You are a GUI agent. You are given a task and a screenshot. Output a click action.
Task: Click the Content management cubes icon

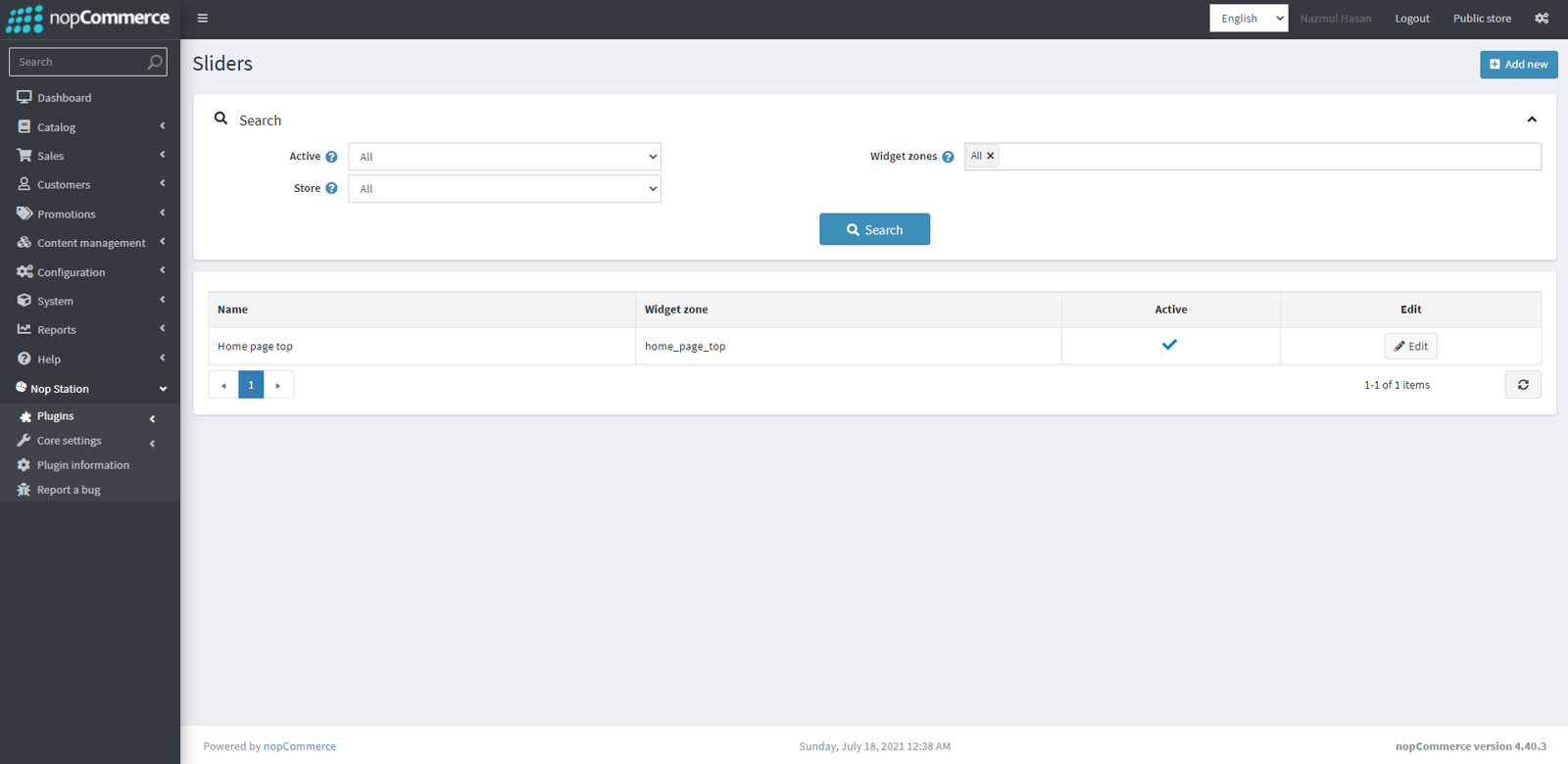(24, 242)
